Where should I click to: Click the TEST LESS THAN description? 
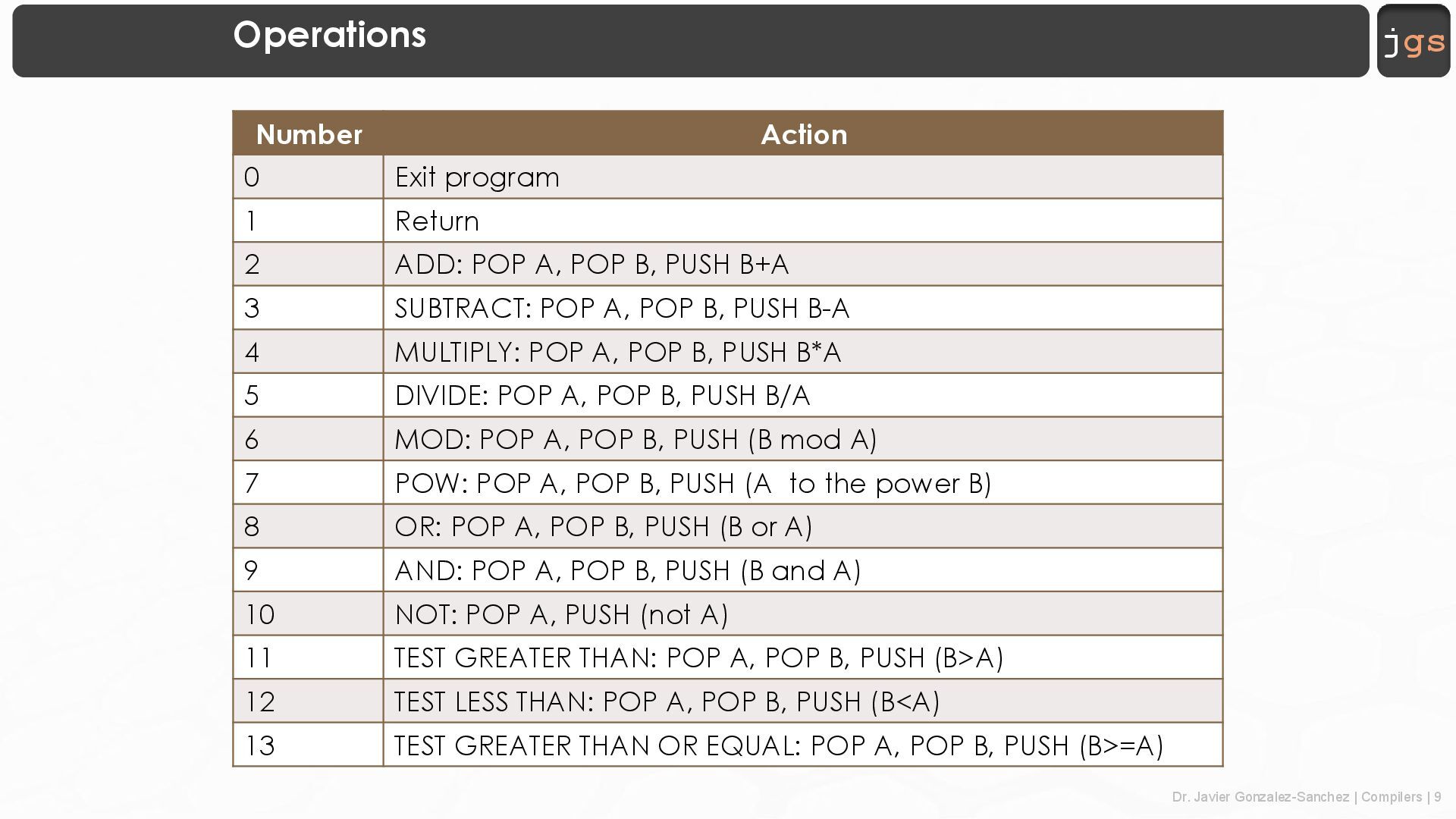[667, 702]
